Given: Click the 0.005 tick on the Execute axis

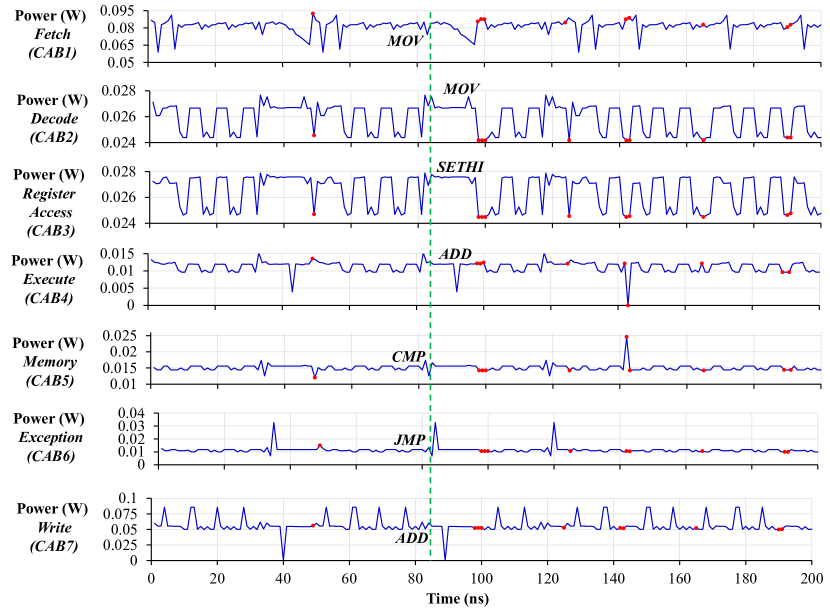Looking at the screenshot, I should point(118,288).
